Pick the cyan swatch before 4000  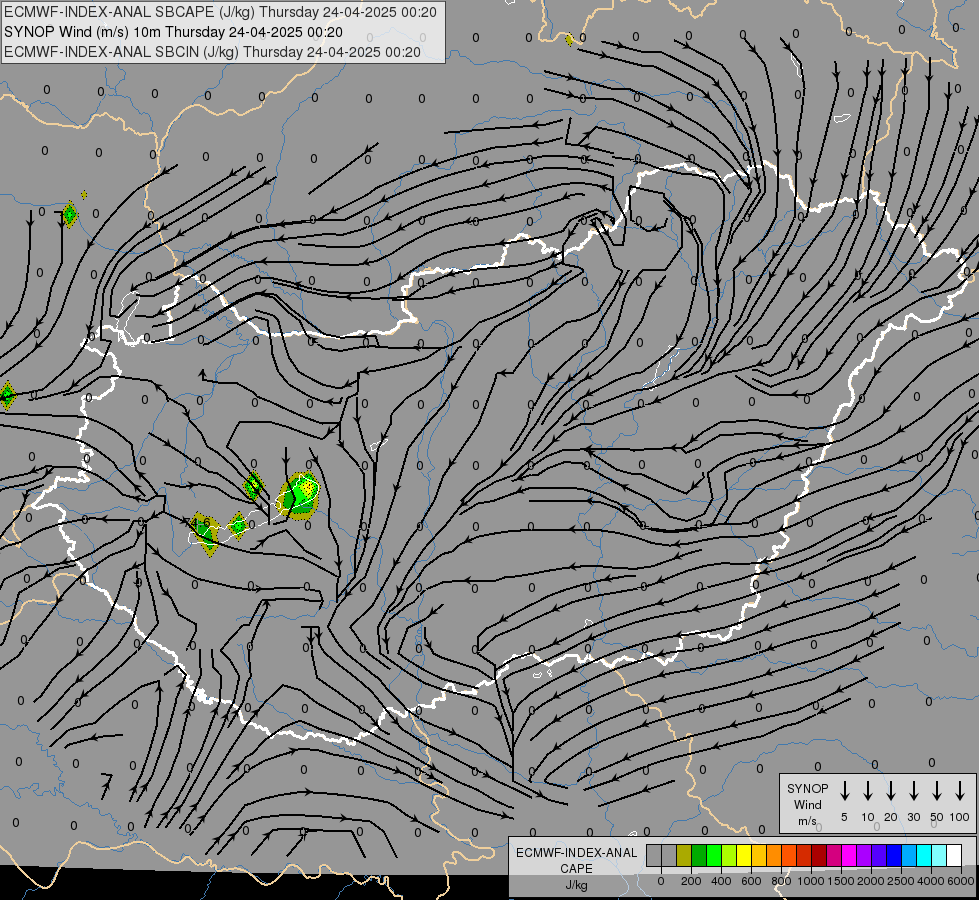click(x=924, y=856)
